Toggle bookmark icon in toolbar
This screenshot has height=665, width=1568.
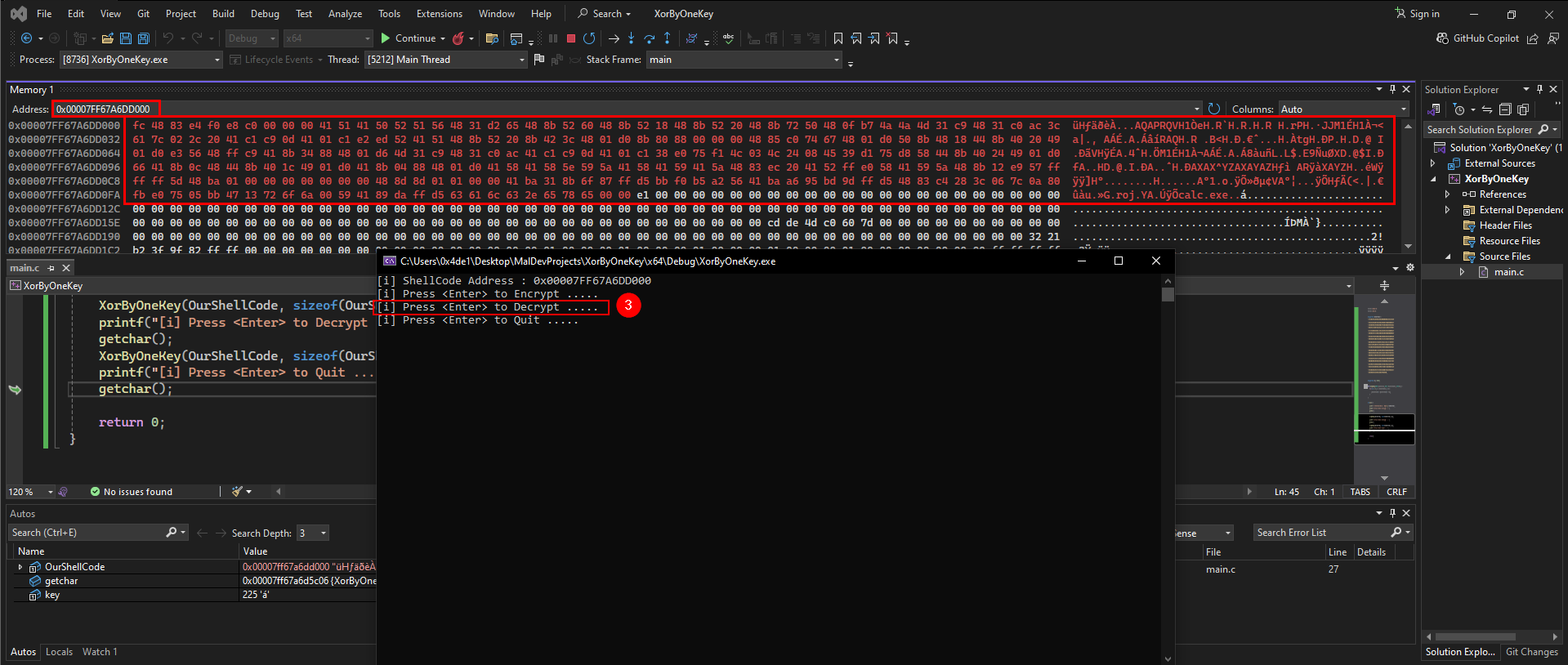point(838,38)
